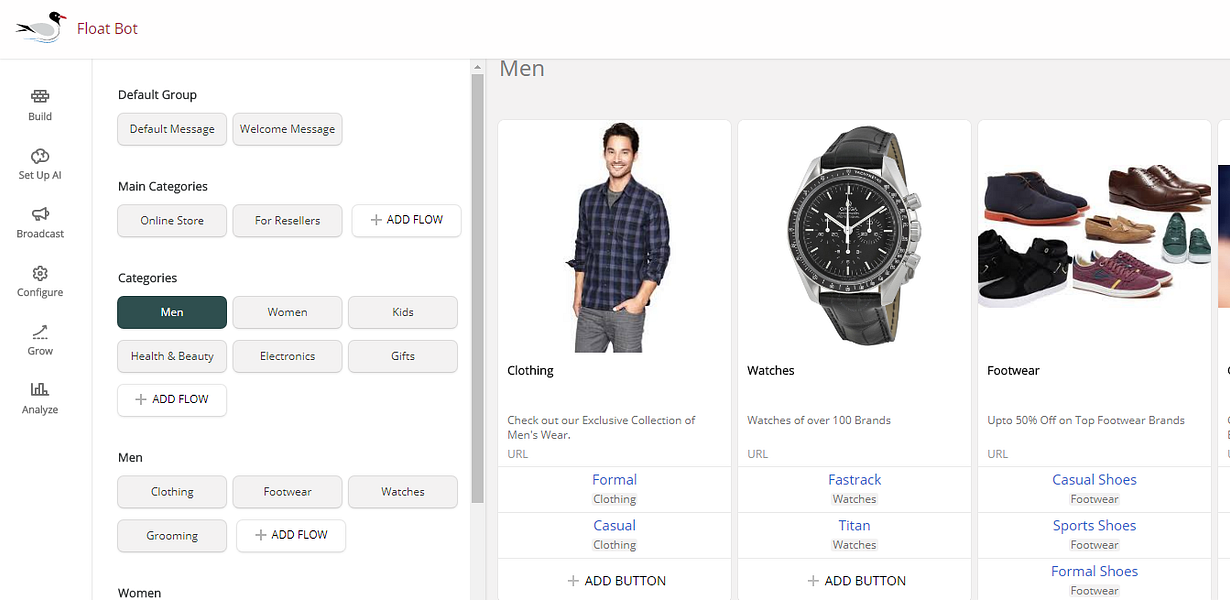Click the Women group heading at bottom
Viewport: 1230px width, 600px height.
click(139, 593)
